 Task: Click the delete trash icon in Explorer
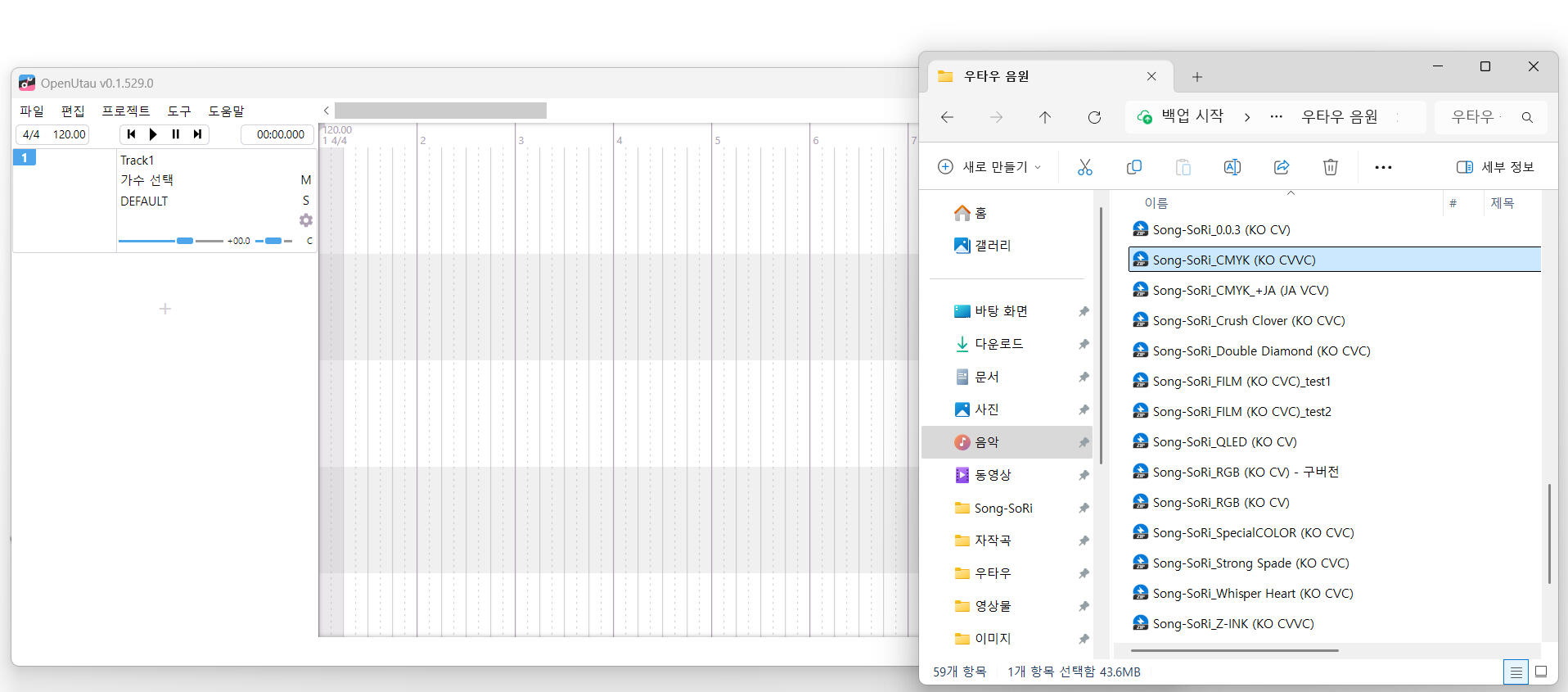(1330, 167)
